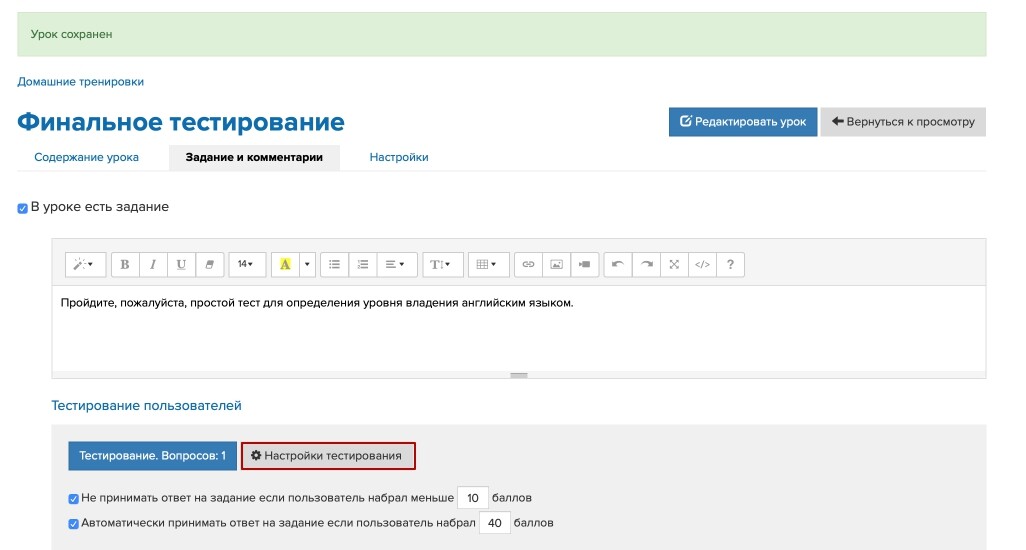
Task: Open the font size 14 dropdown
Action: (247, 264)
